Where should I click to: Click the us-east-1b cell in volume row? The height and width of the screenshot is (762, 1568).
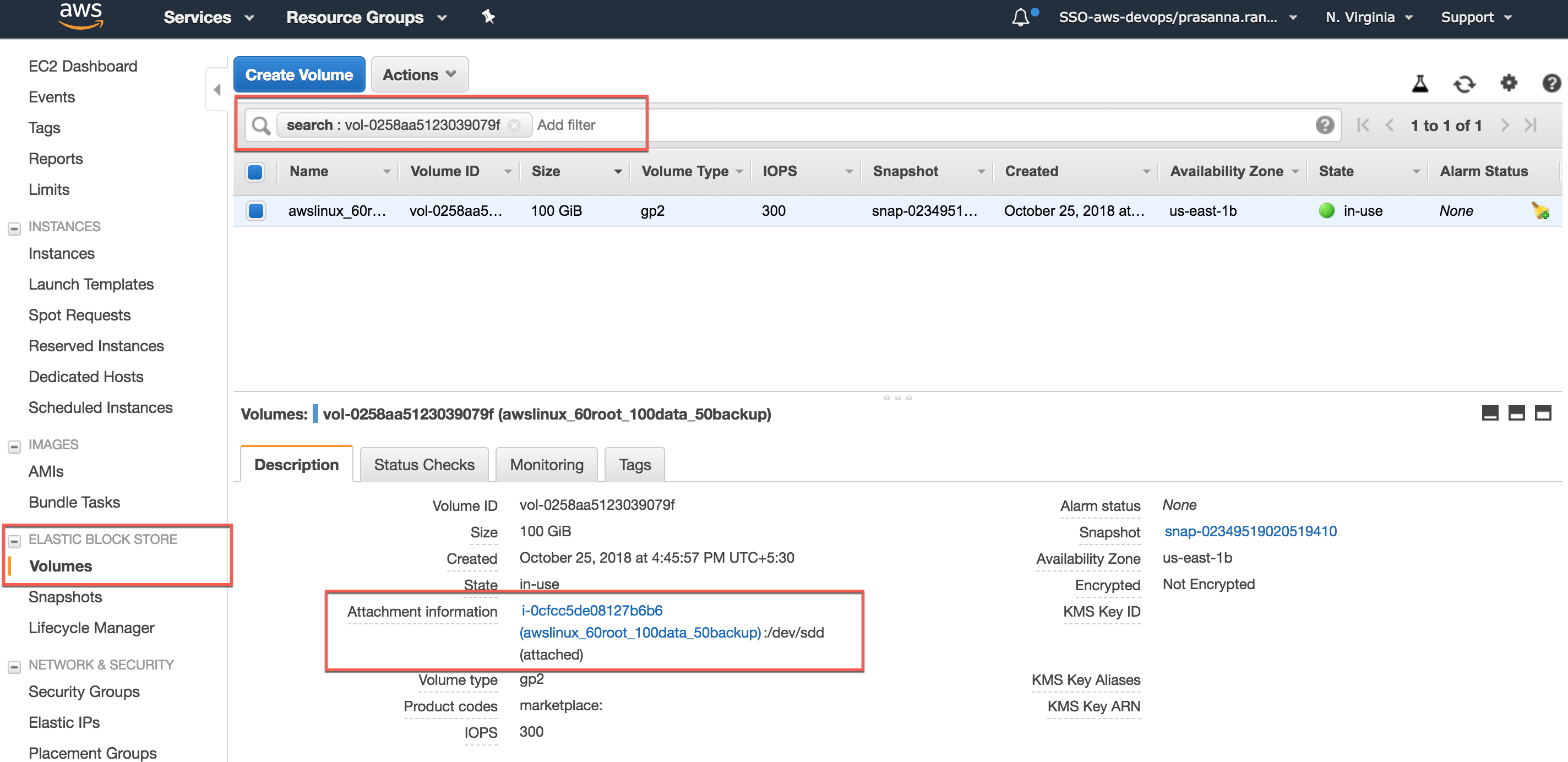(1203, 210)
